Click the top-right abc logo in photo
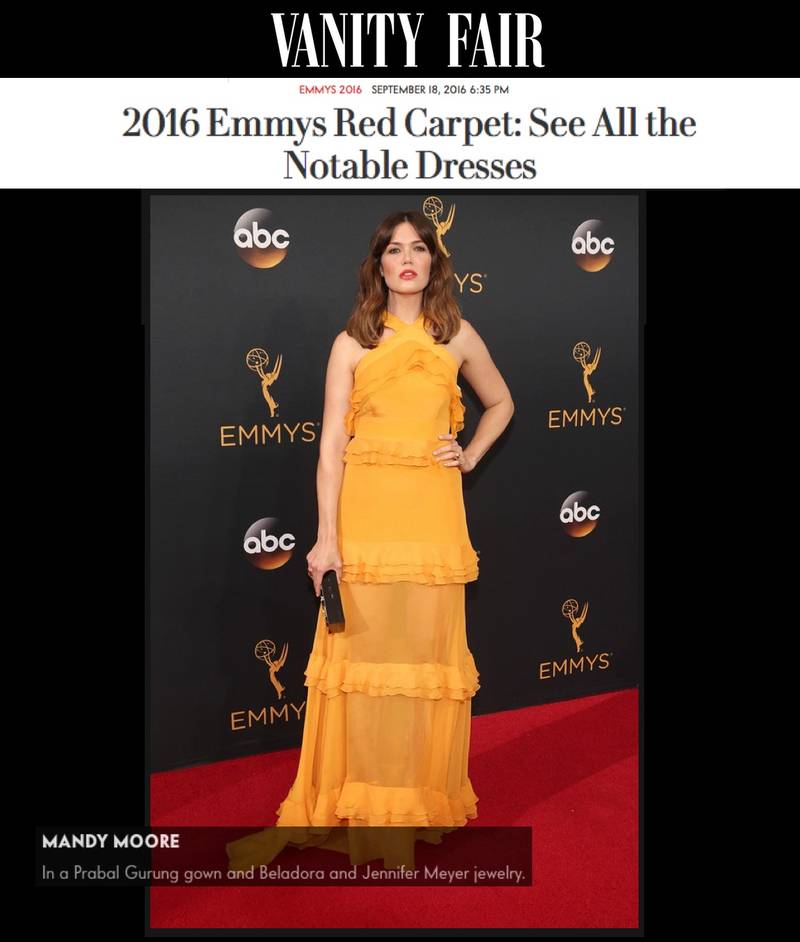This screenshot has height=942, width=800. (x=593, y=245)
